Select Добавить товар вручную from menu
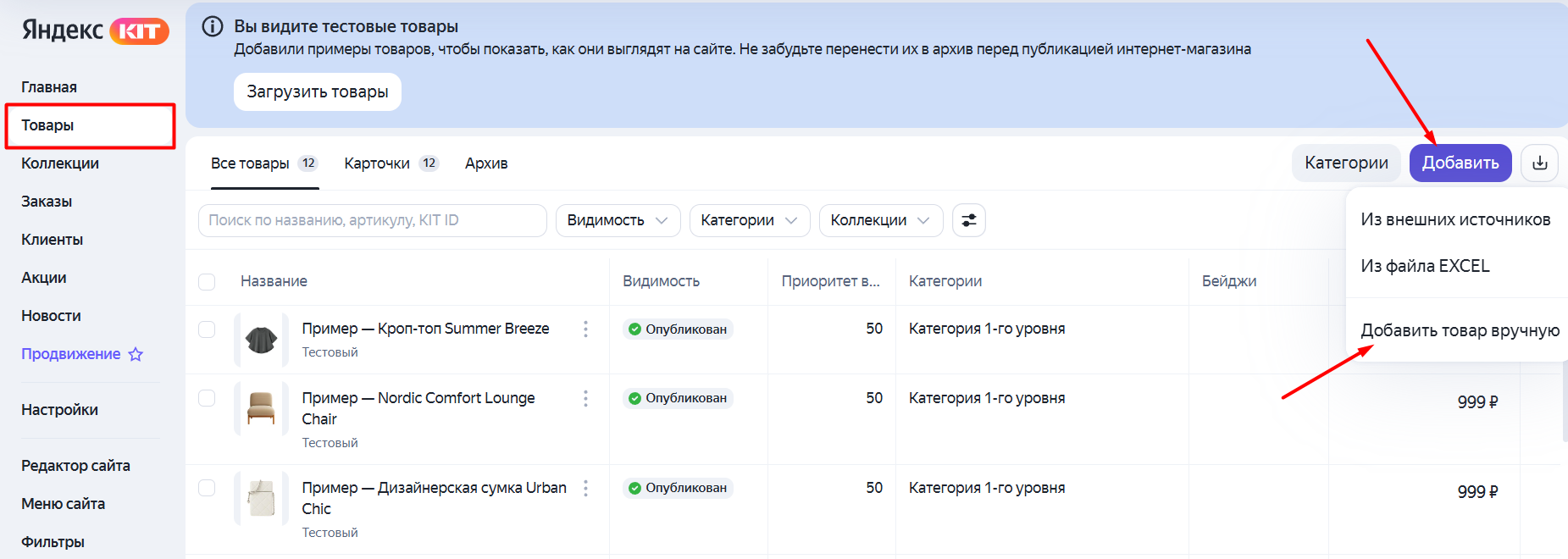The height and width of the screenshot is (559, 1568). point(1460,330)
